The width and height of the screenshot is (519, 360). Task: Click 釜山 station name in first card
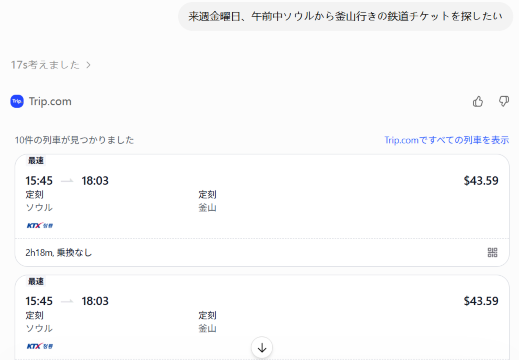[x=207, y=208]
